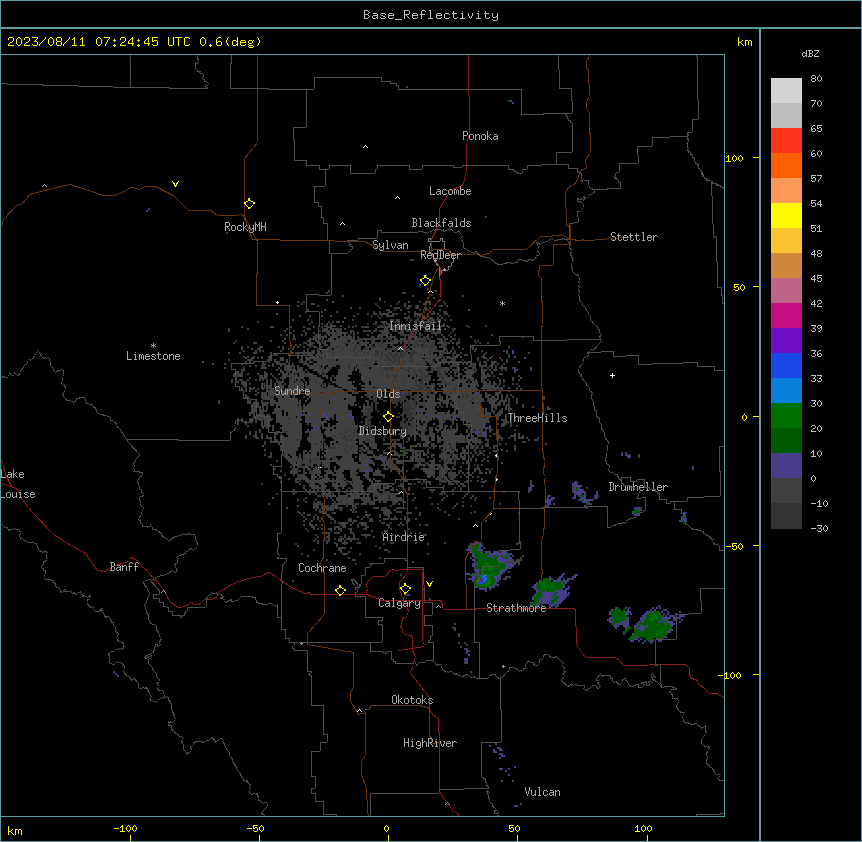Click the pink 42-45 dBZ legend swatch
Screen dimensions: 862x842
[x=786, y=291]
